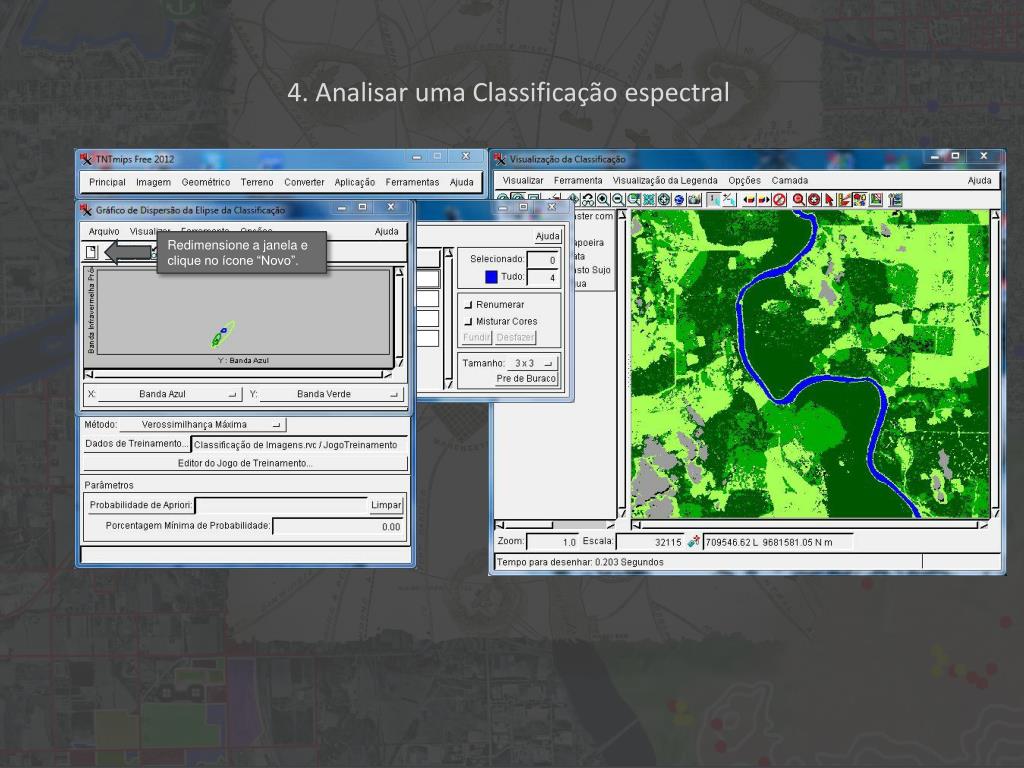Select the zoom out magnifier with minus
The width and height of the screenshot is (1024, 768).
pos(618,200)
